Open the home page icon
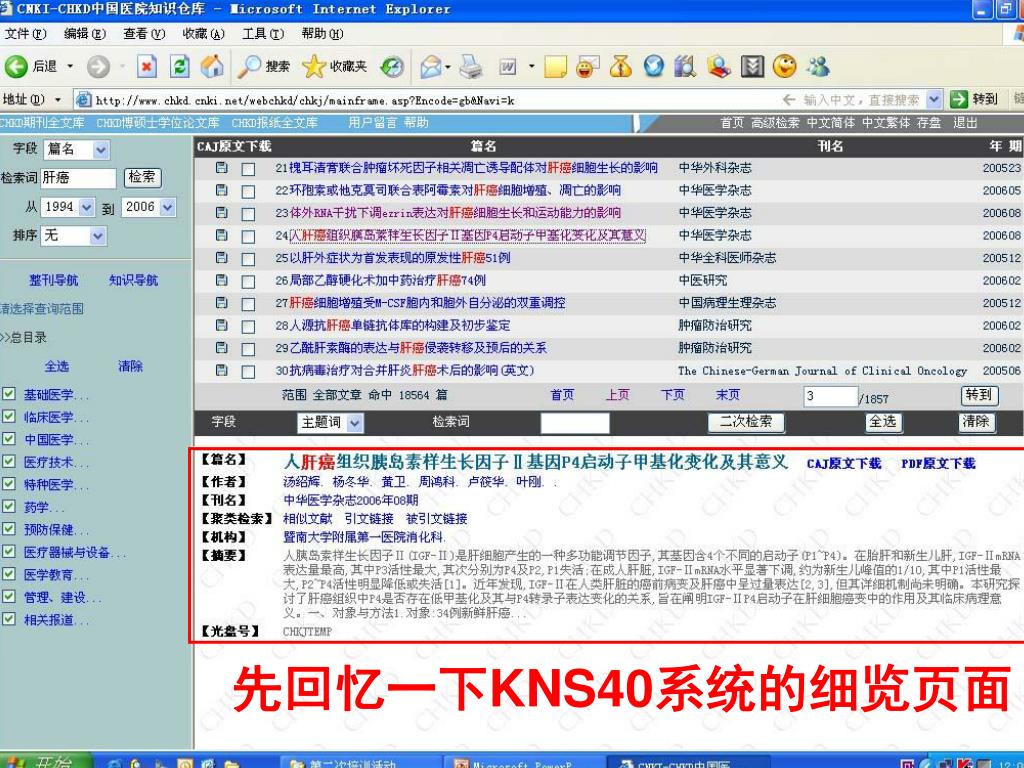This screenshot has height=768, width=1024. click(x=212, y=66)
